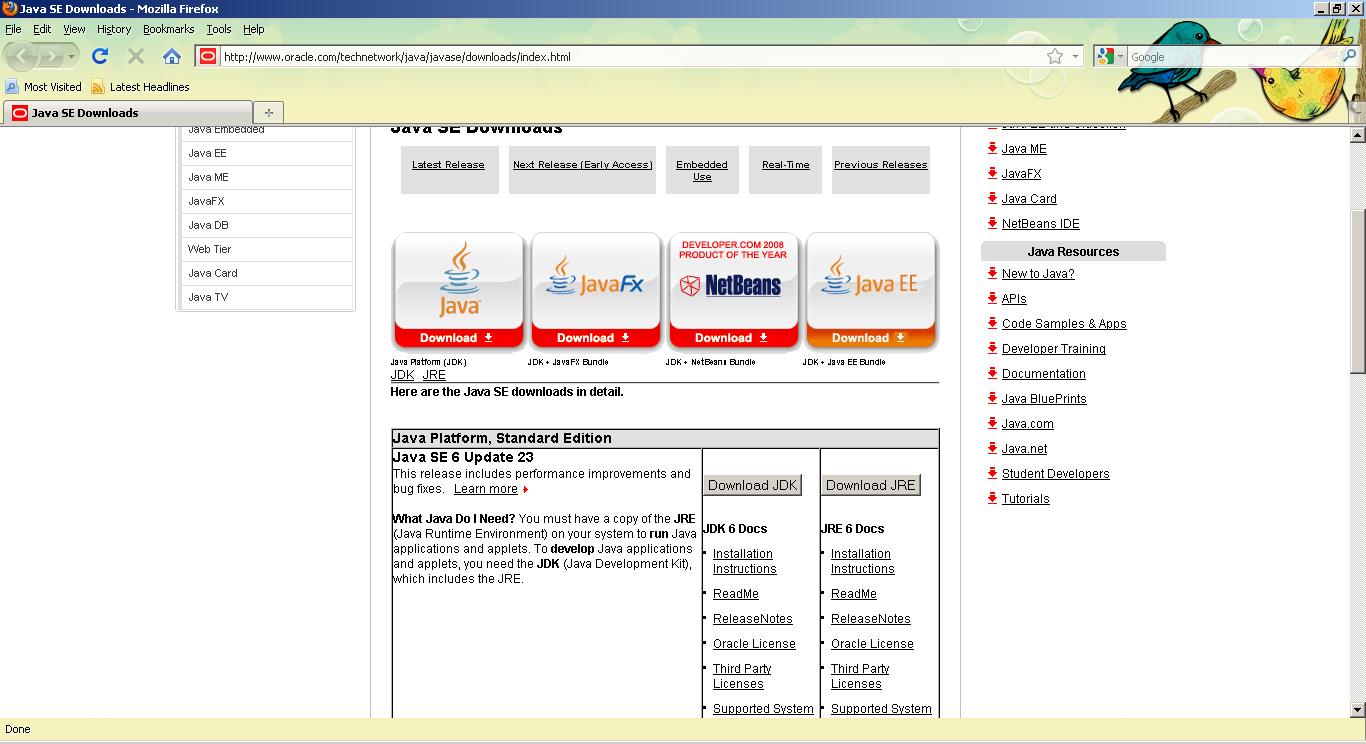Image resolution: width=1366 pixels, height=744 pixels.
Task: Go to the Firefox Home page
Action: (172, 56)
